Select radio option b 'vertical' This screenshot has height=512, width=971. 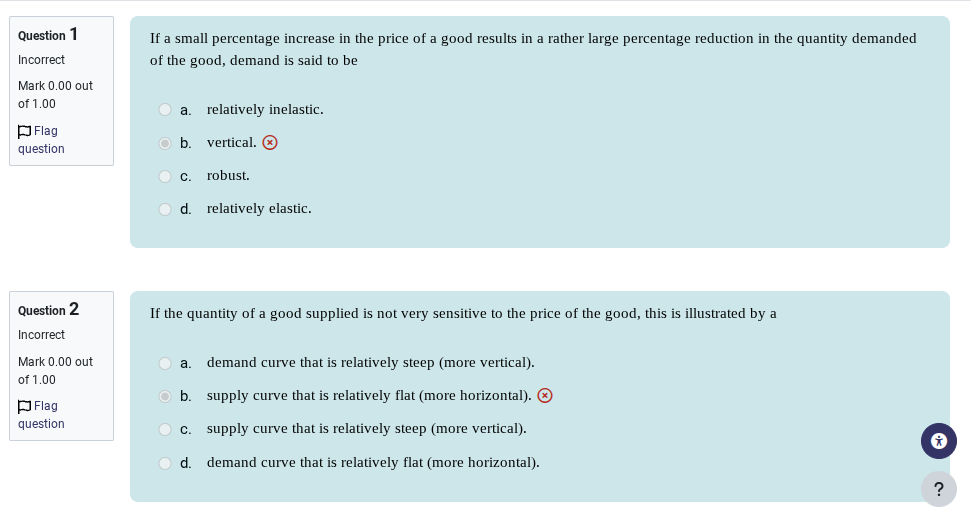coord(165,143)
